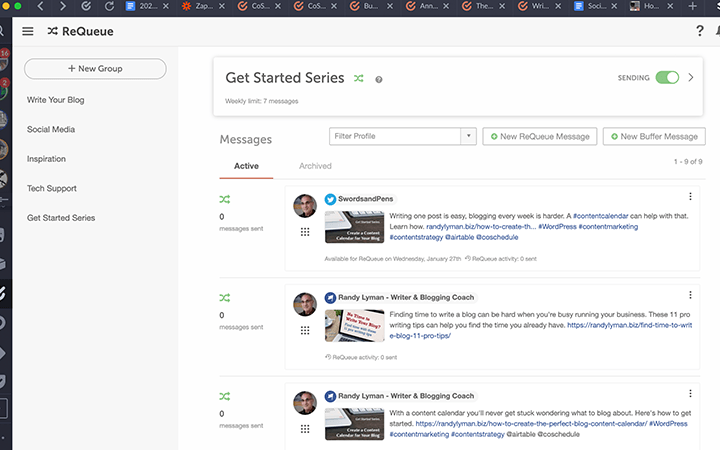Close the 'Soci...' browser tab
The height and width of the screenshot is (450, 720).
point(614,6)
